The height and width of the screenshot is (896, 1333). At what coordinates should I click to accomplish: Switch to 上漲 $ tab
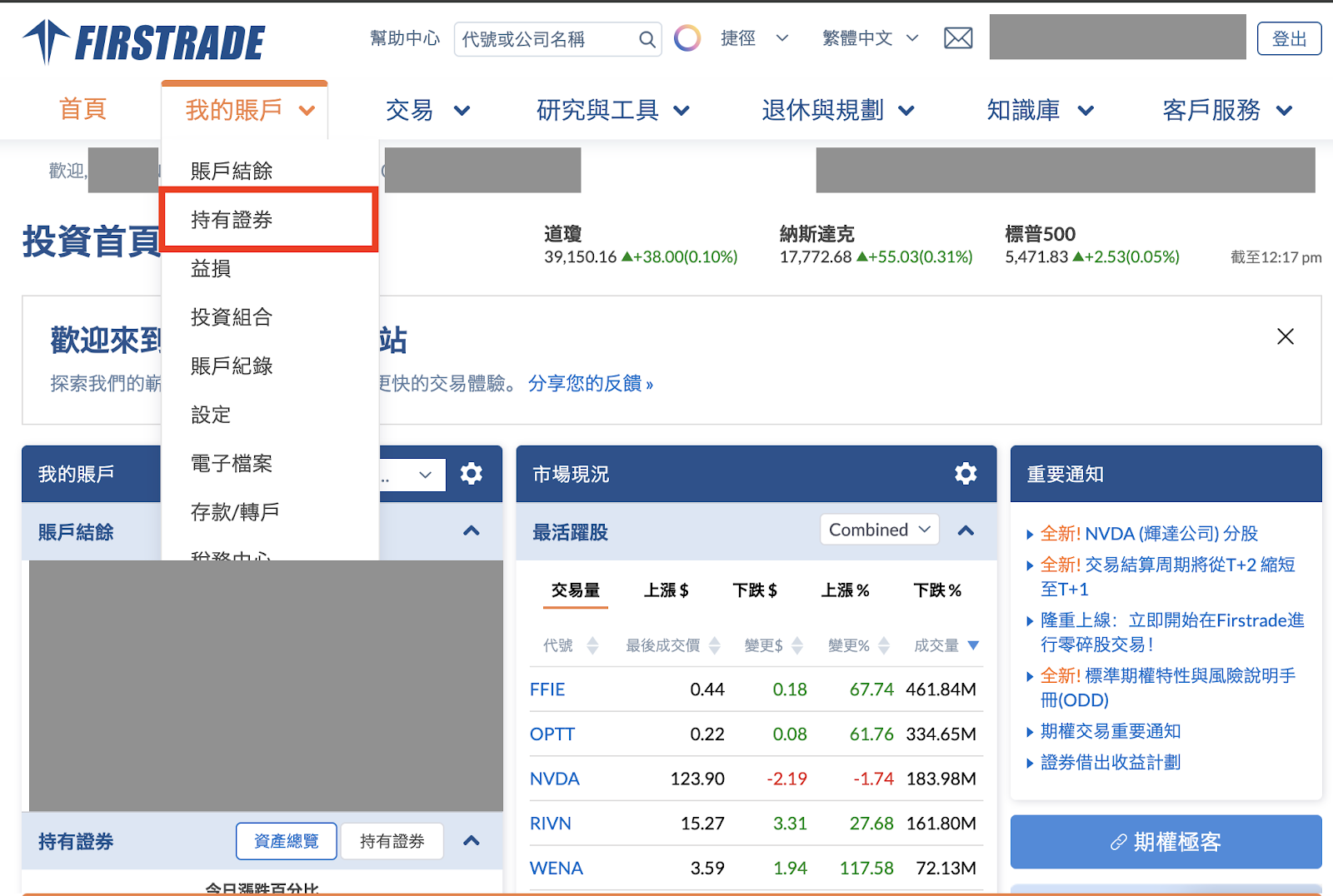point(666,590)
